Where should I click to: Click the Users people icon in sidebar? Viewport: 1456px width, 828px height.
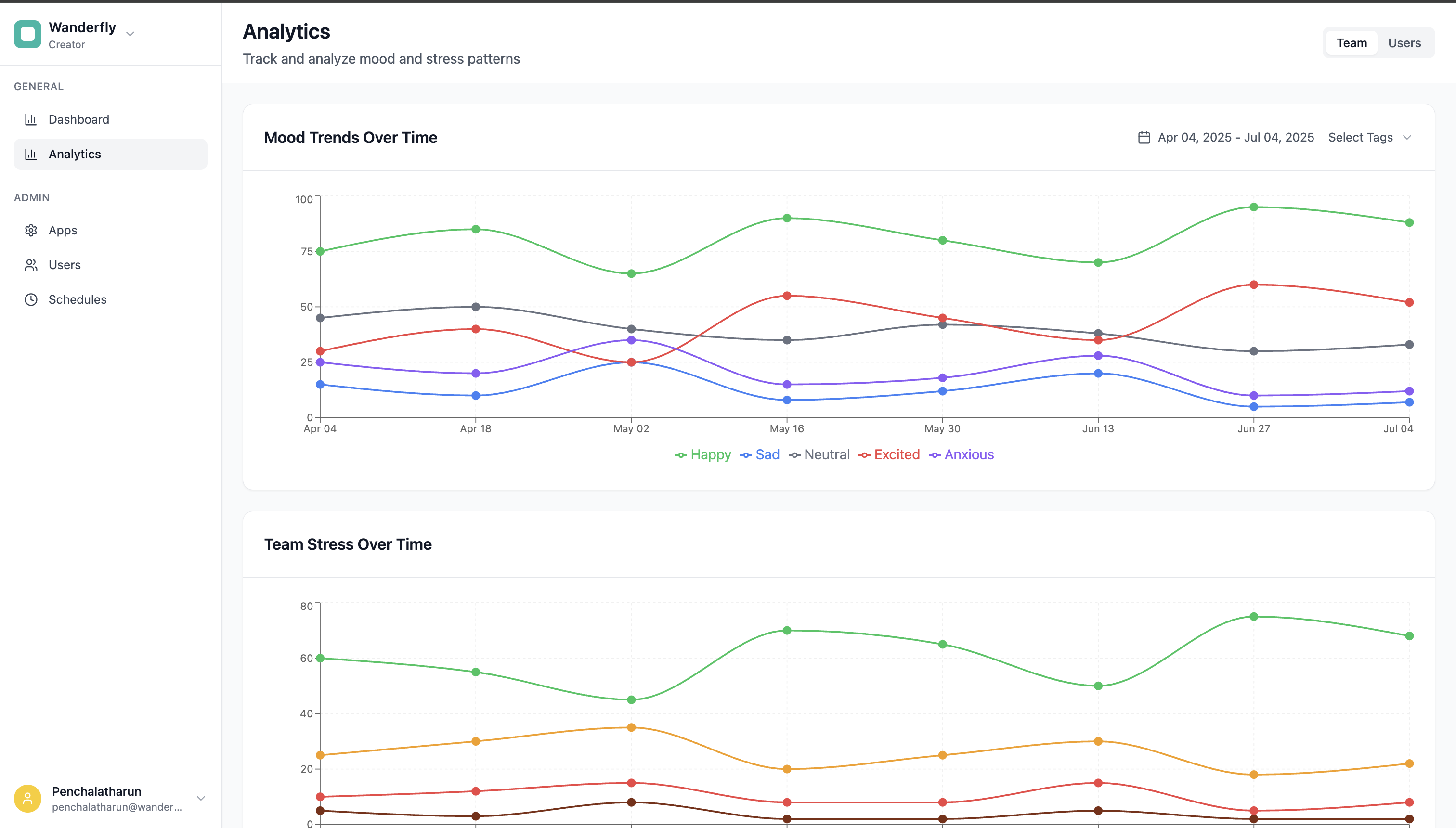(31, 264)
